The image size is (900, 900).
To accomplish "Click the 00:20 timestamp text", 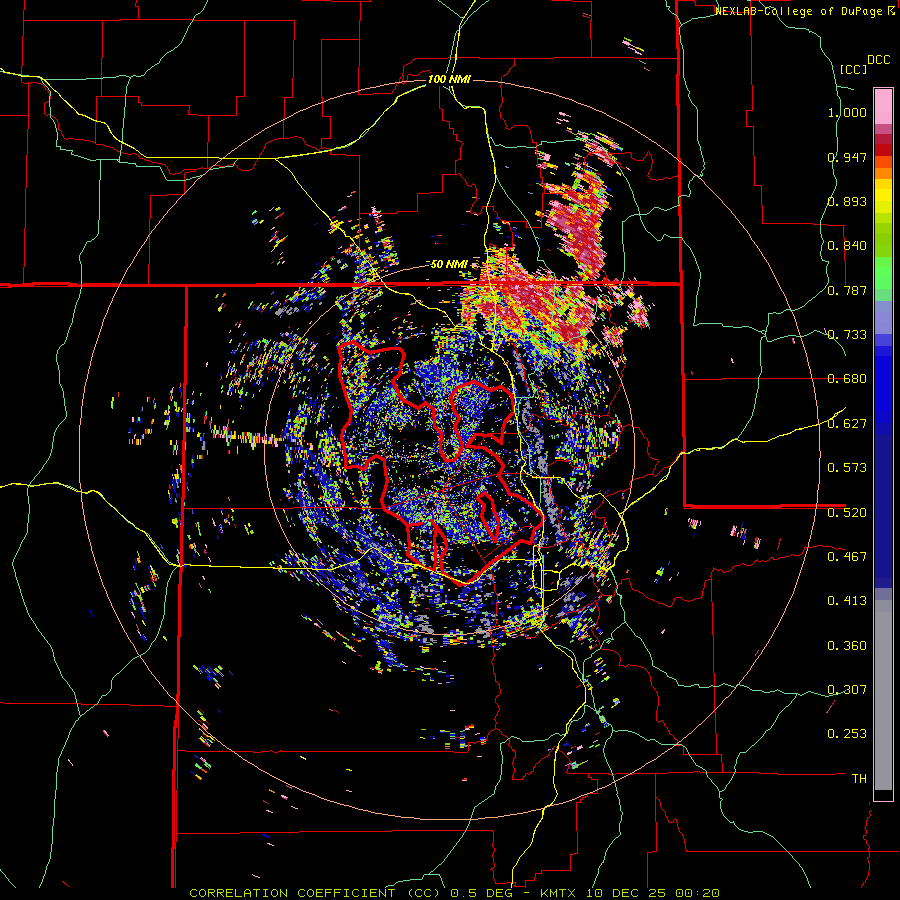I will pos(696,893).
